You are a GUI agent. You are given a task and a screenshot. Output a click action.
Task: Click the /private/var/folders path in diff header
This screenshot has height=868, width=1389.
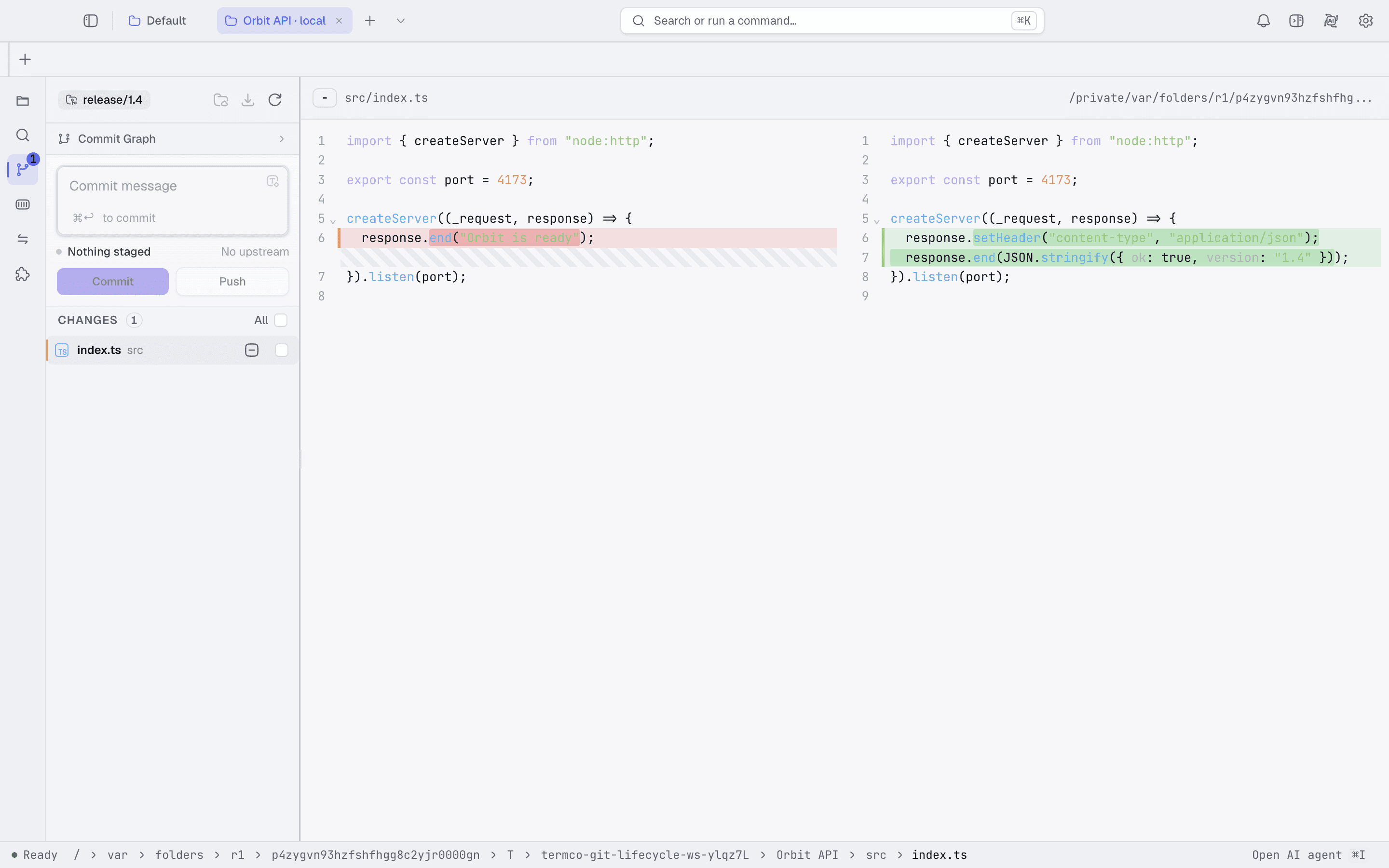point(1221,98)
